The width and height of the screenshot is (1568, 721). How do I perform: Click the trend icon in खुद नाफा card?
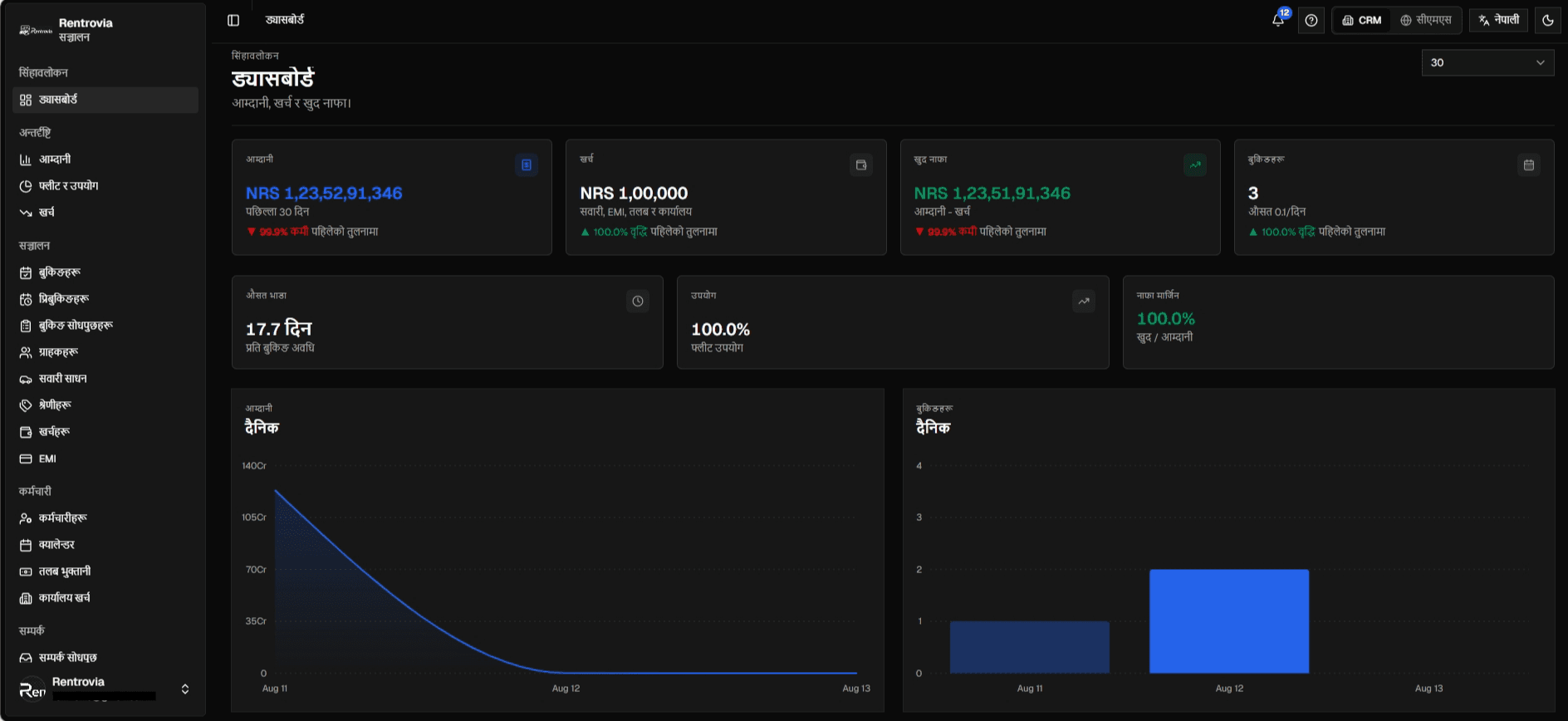[x=1195, y=165]
